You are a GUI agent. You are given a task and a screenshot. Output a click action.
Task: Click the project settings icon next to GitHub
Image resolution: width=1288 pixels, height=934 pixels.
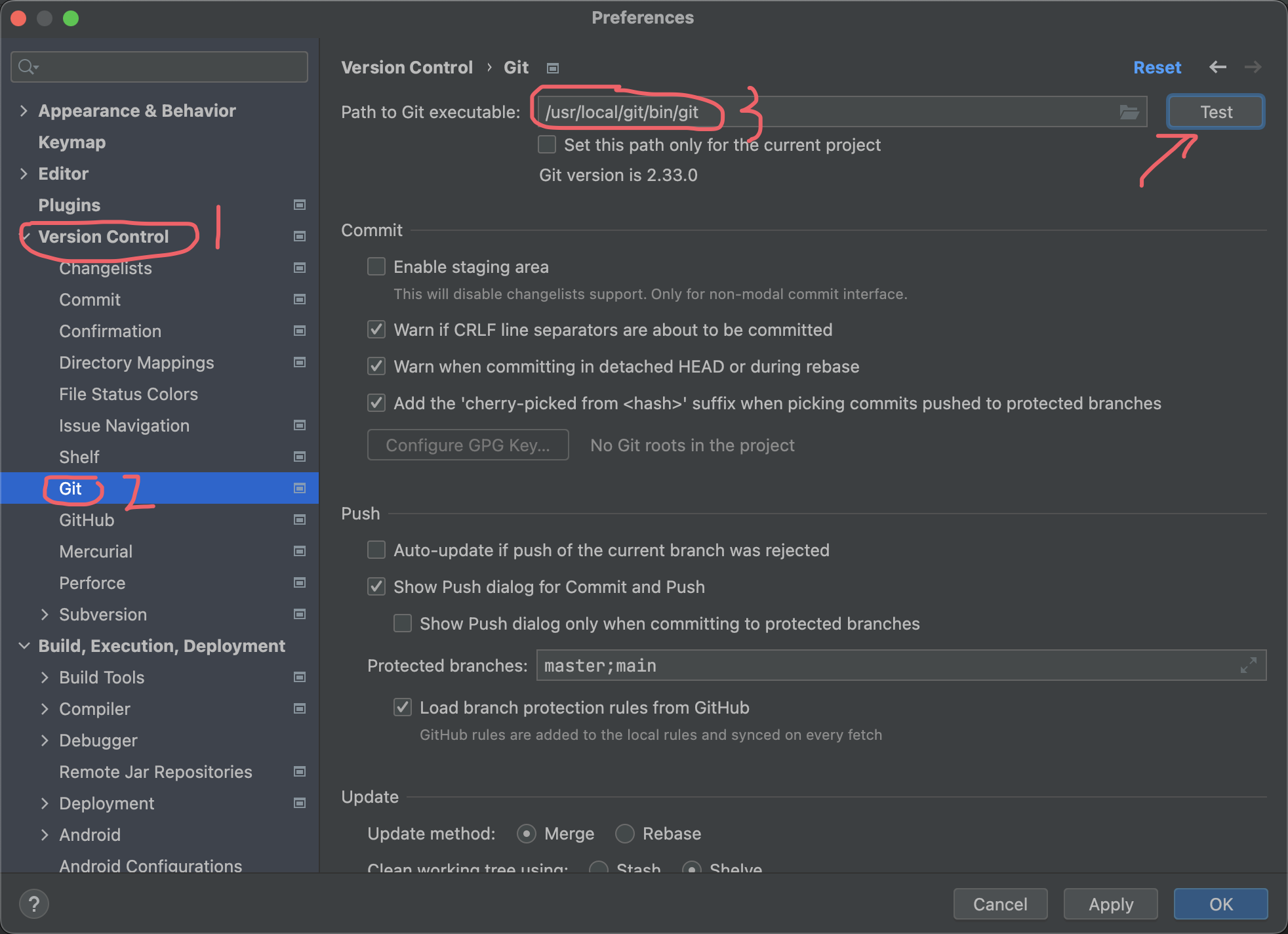(300, 519)
